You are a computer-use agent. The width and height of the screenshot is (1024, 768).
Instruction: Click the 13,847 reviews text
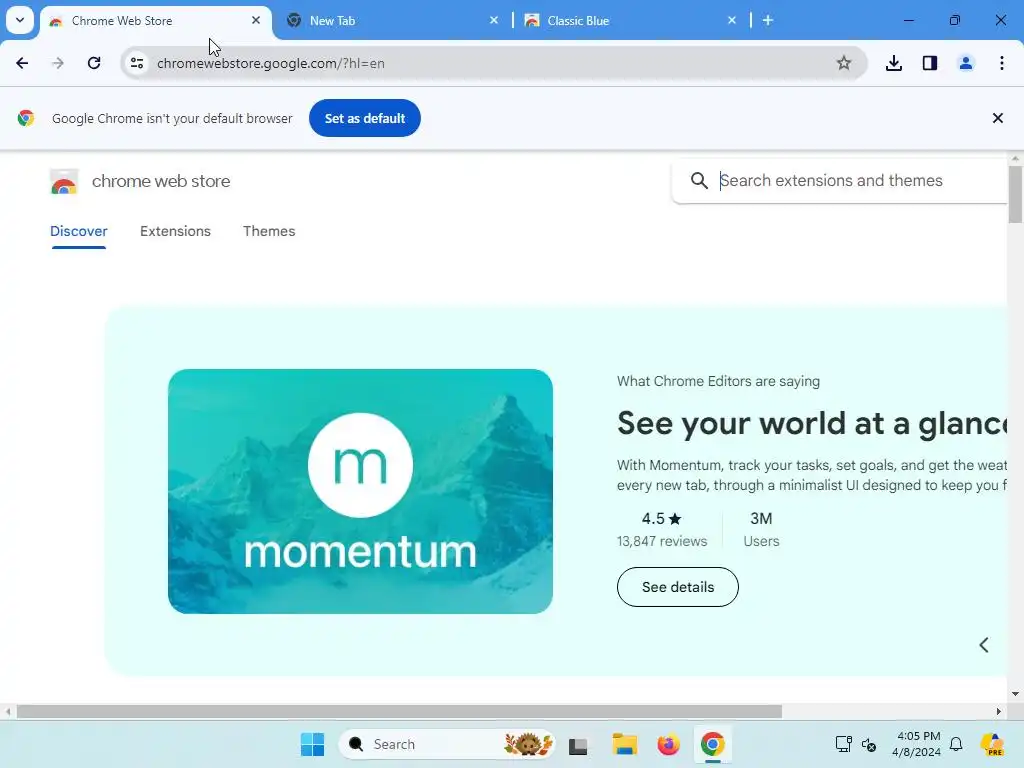pyautogui.click(x=662, y=541)
